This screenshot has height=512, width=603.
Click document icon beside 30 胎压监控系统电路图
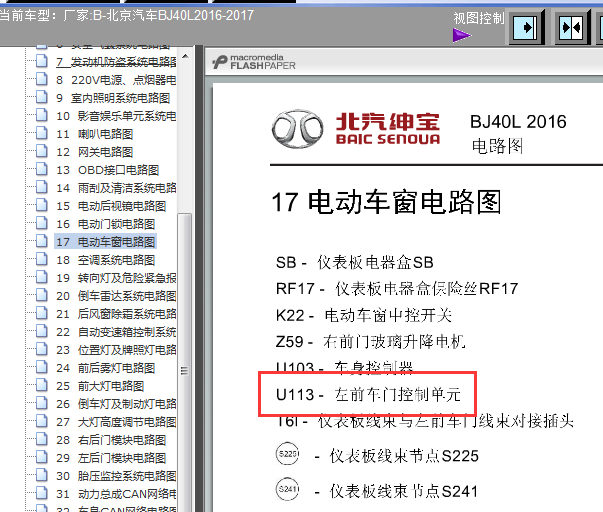42,475
